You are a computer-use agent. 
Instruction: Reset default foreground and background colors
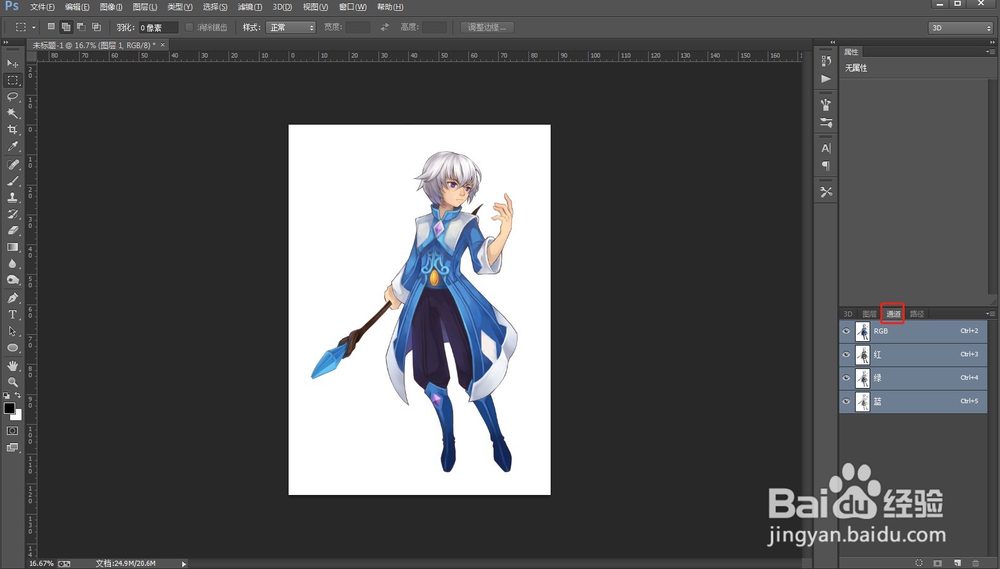click(x=6, y=395)
